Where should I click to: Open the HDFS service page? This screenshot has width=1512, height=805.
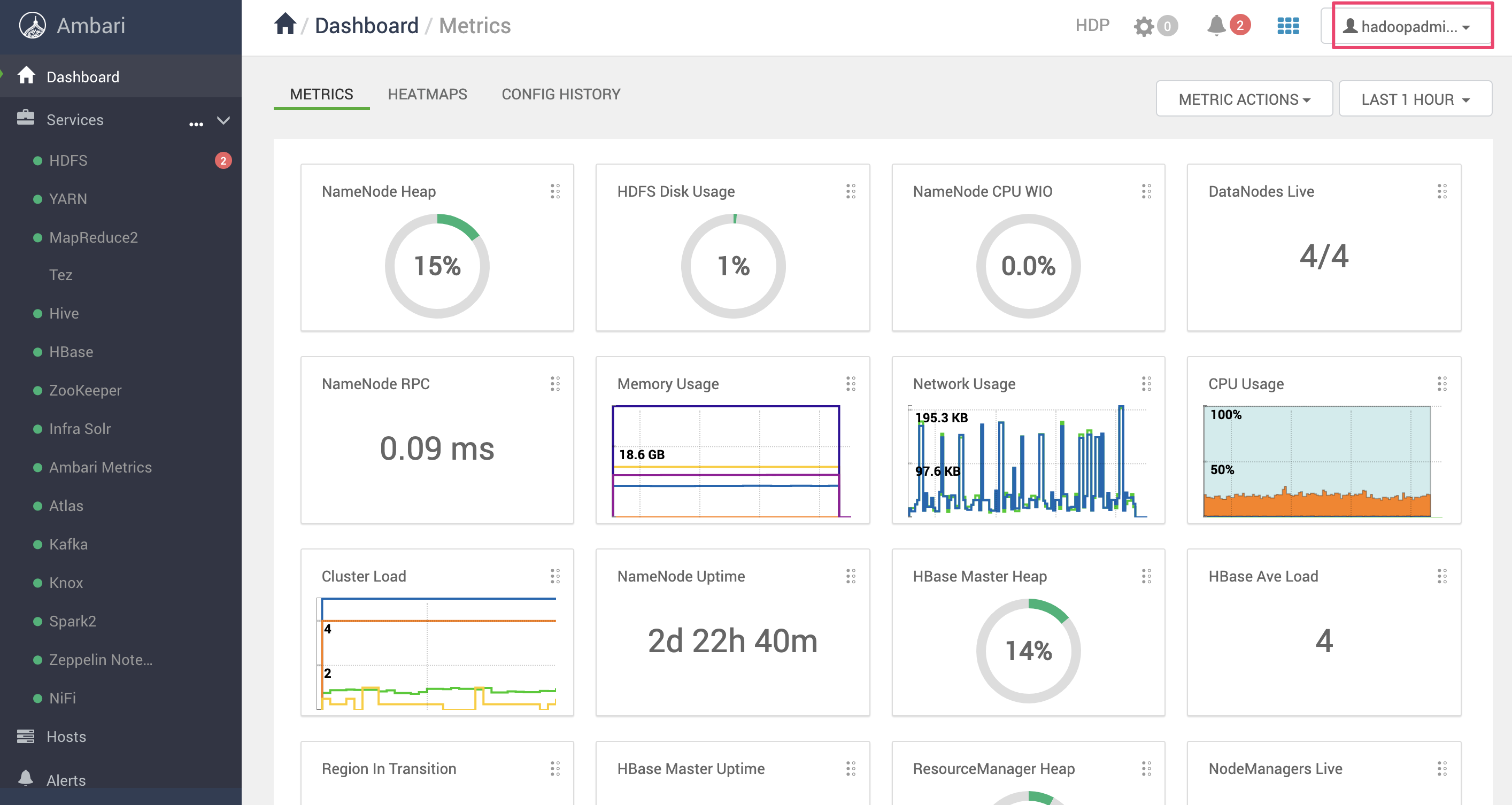coord(68,160)
